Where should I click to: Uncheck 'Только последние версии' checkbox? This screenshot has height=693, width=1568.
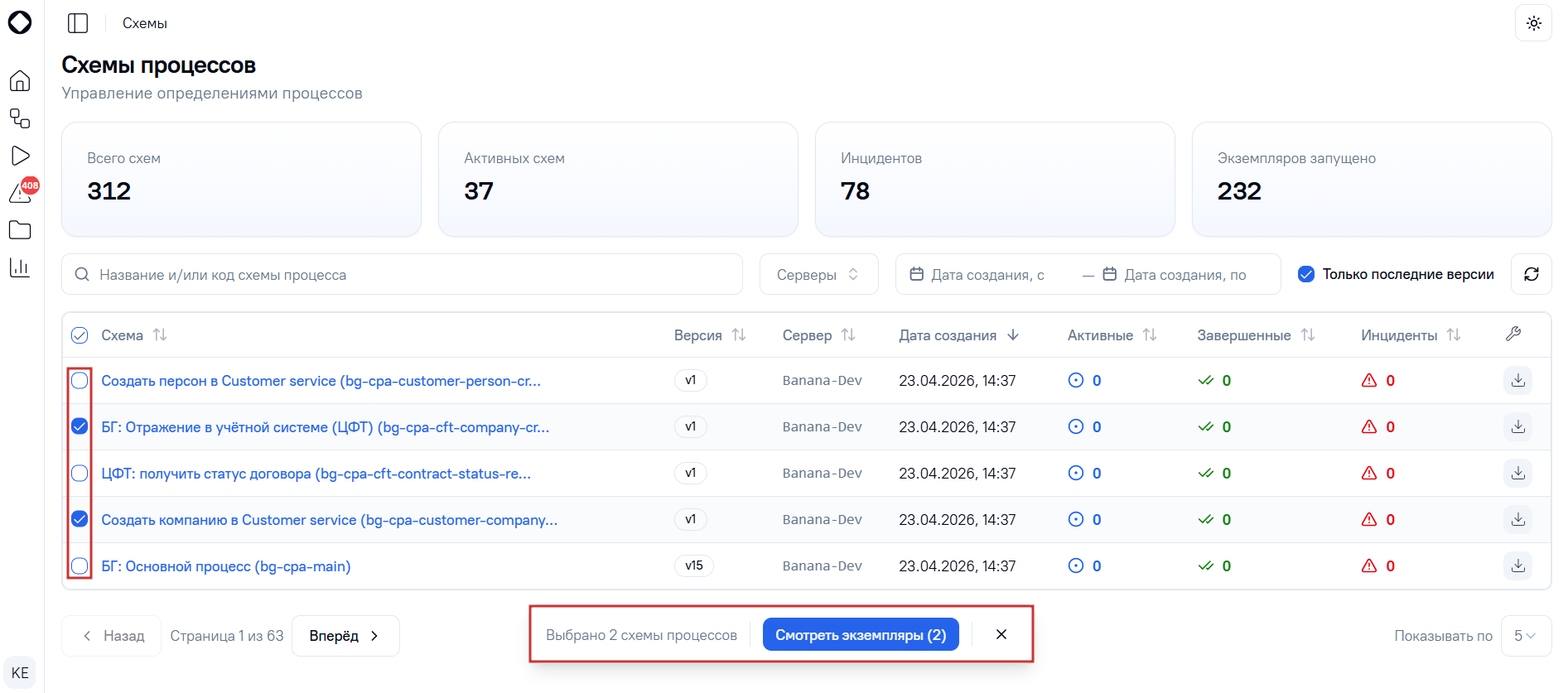[x=1306, y=274]
